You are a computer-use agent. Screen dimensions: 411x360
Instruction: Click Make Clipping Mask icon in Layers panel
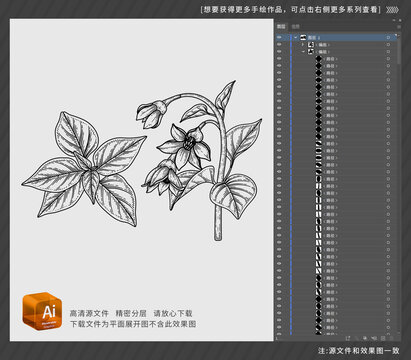365,338
